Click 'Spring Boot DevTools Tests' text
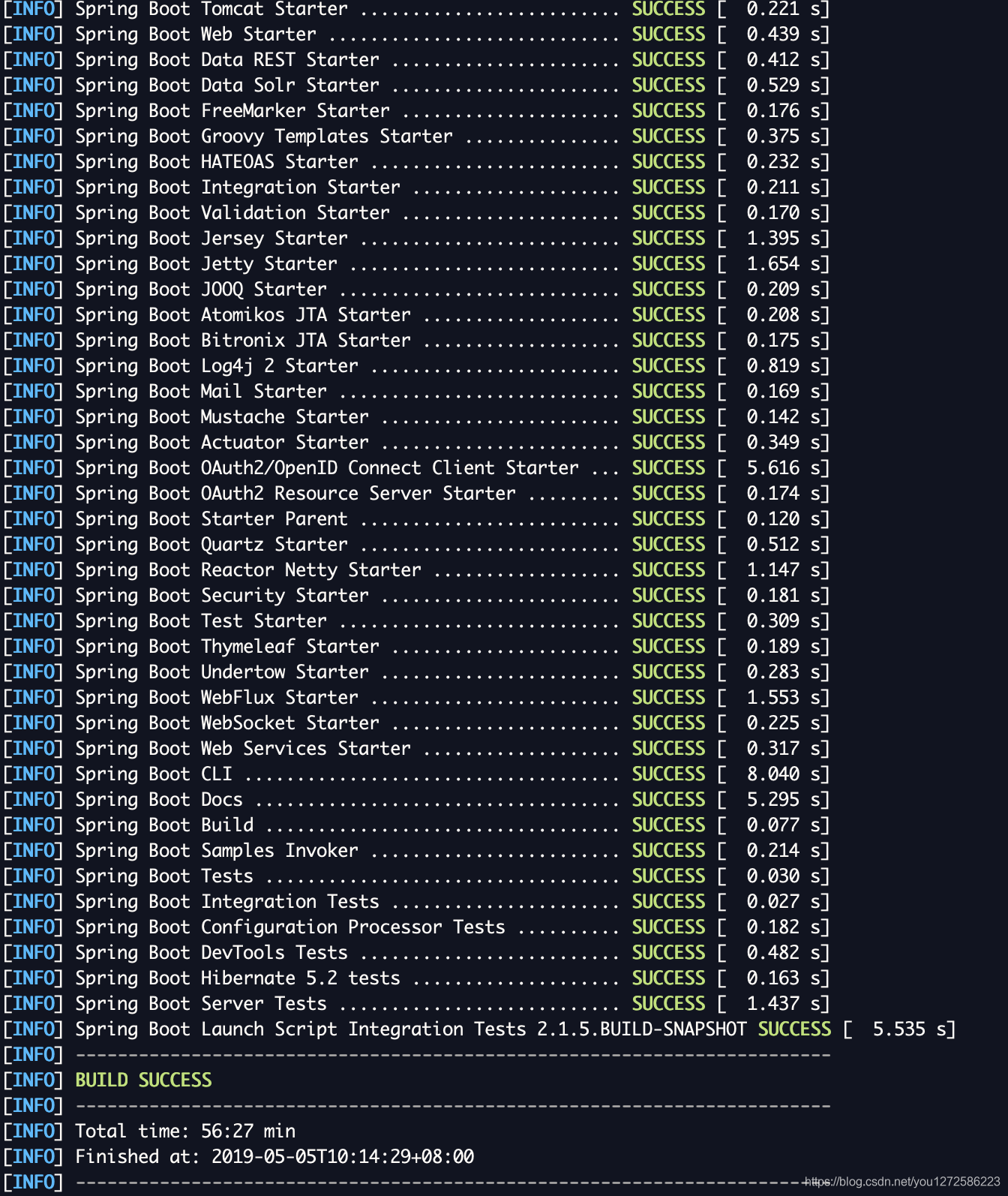 pyautogui.click(x=211, y=953)
